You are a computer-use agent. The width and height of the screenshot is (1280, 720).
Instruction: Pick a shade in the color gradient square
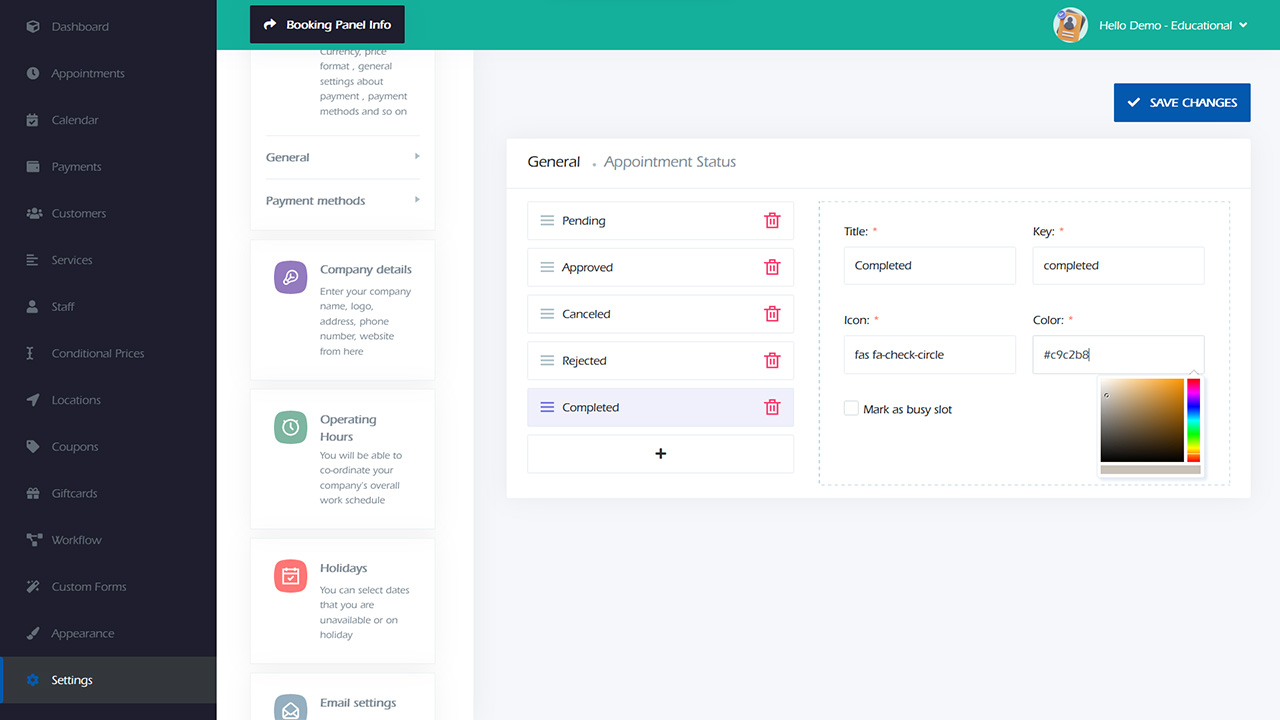1142,420
